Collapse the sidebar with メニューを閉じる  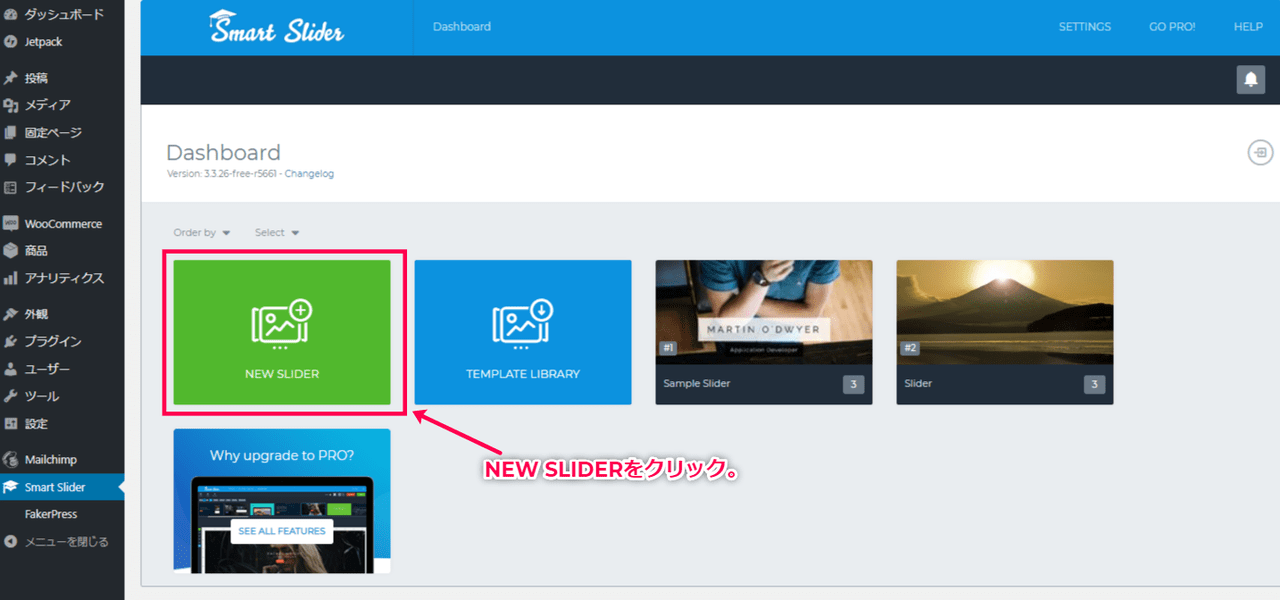(x=66, y=542)
